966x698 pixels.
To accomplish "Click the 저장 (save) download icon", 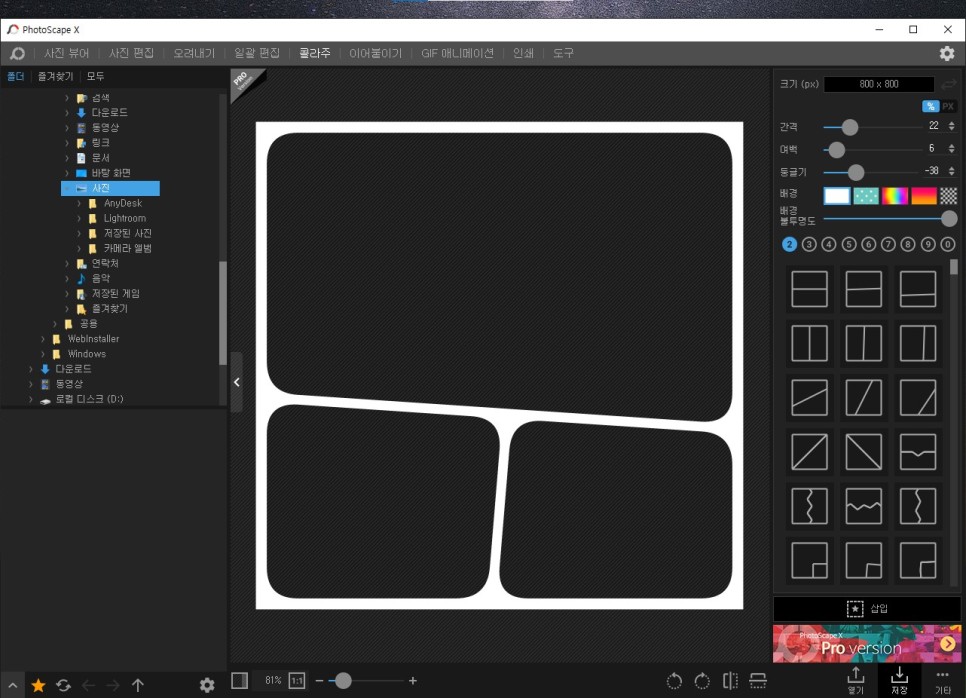I will (x=899, y=680).
